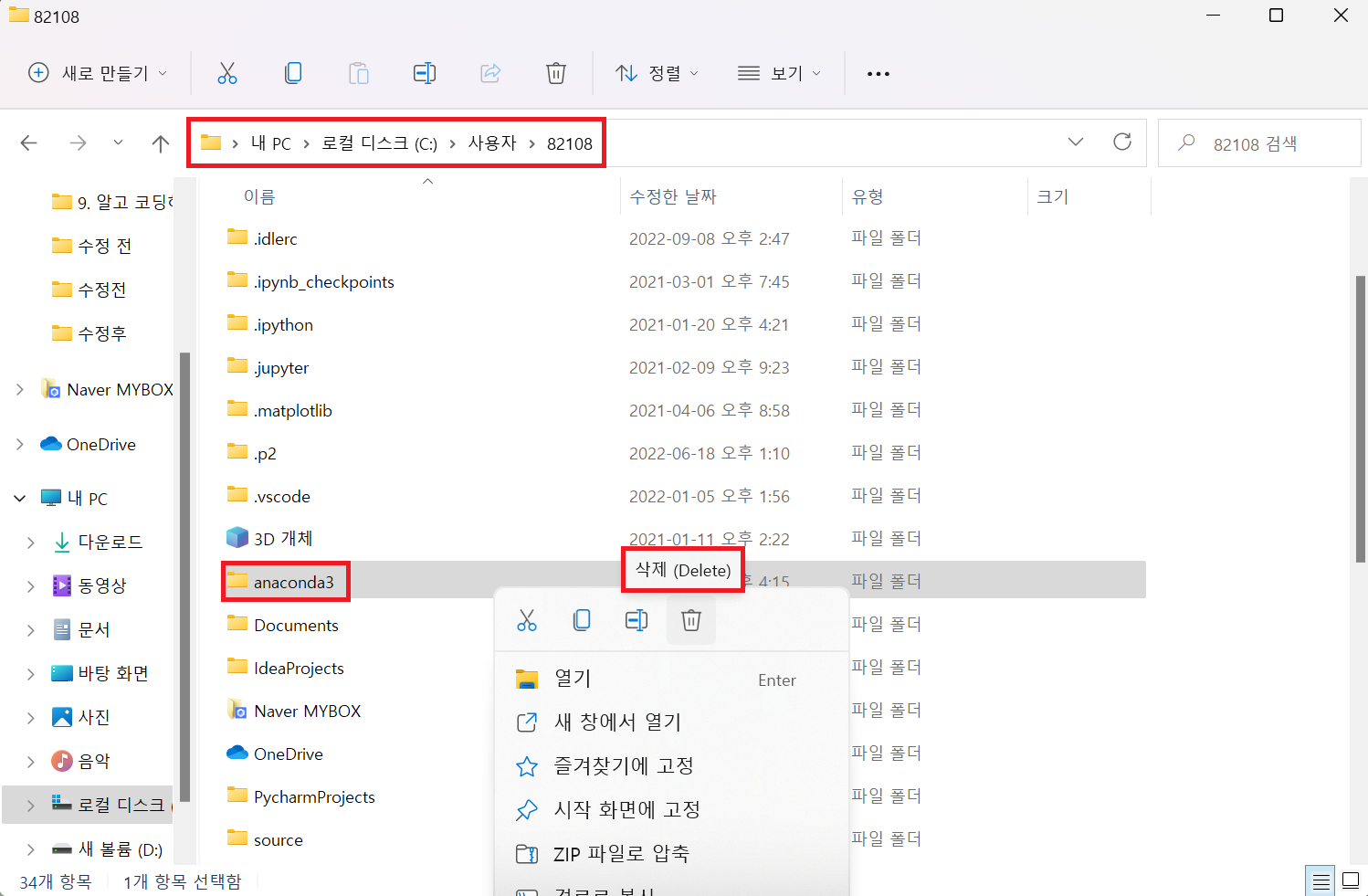1368x896 pixels.
Task: Select 문서 in navigation pane
Action: coord(94,630)
